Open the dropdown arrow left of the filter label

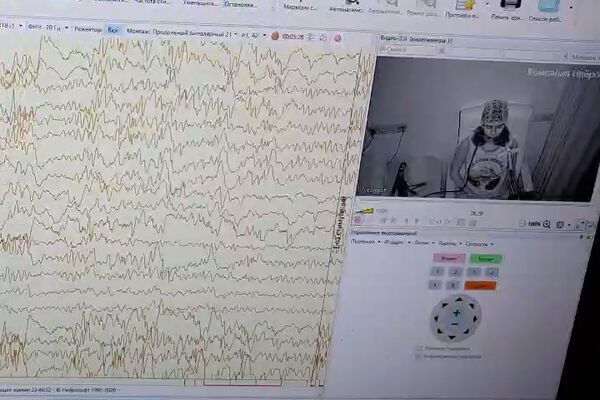click(x=21, y=26)
